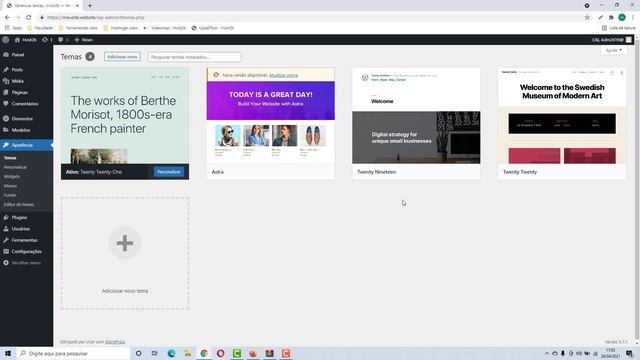This screenshot has width=640, height=360.
Task: Click the Adicionar novo tema label
Action: tap(125, 291)
